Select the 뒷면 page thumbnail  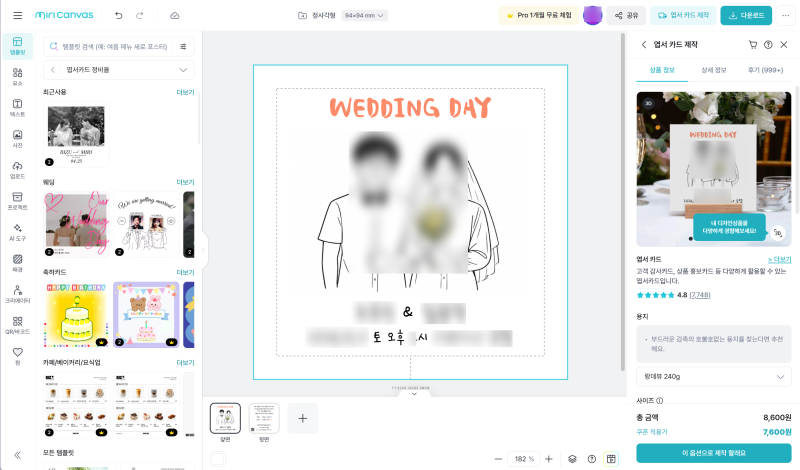(264, 418)
